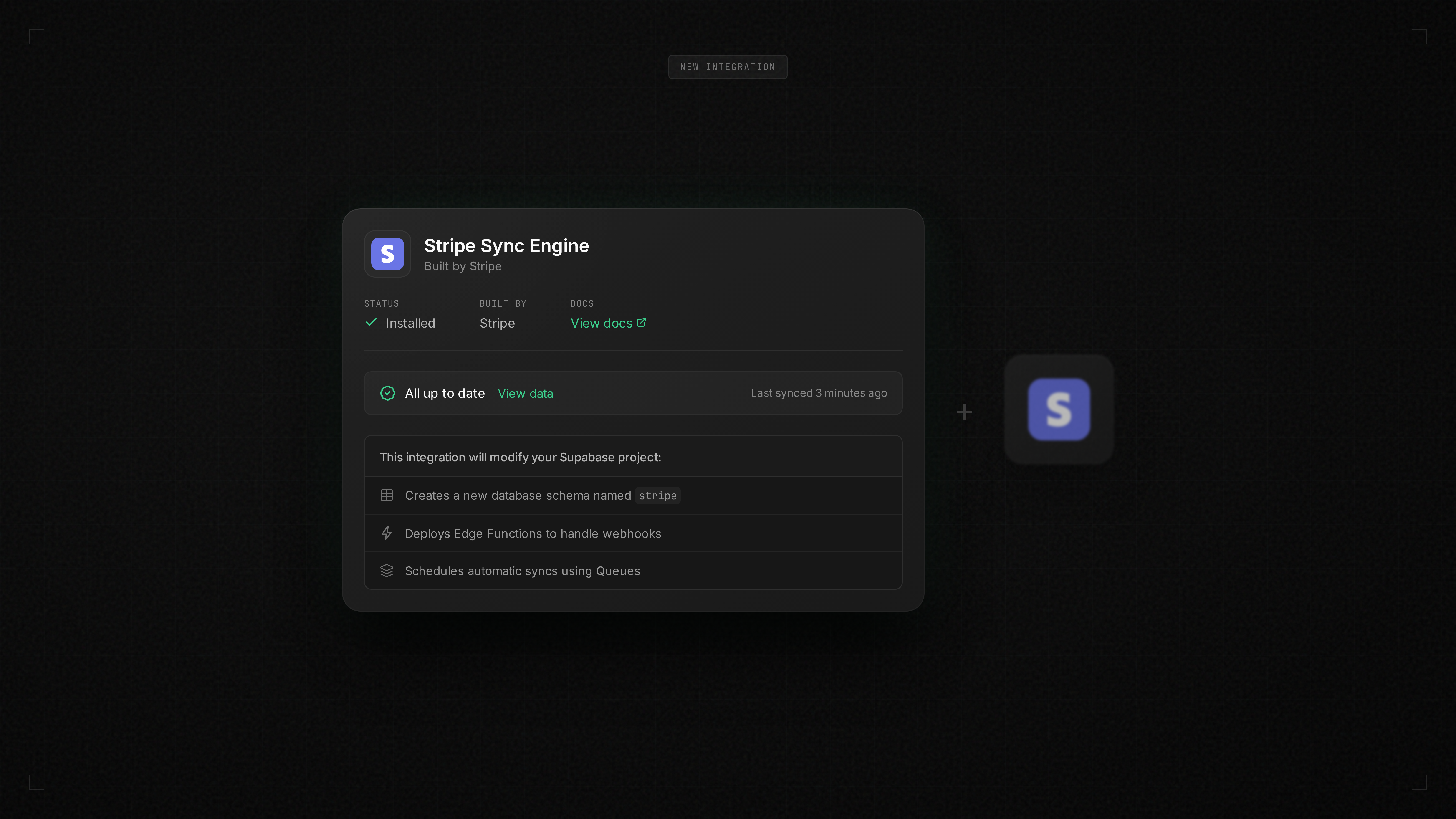Viewport: 1456px width, 819px height.
Task: Click Last synced 3 minutes ago text
Action: [x=819, y=393]
